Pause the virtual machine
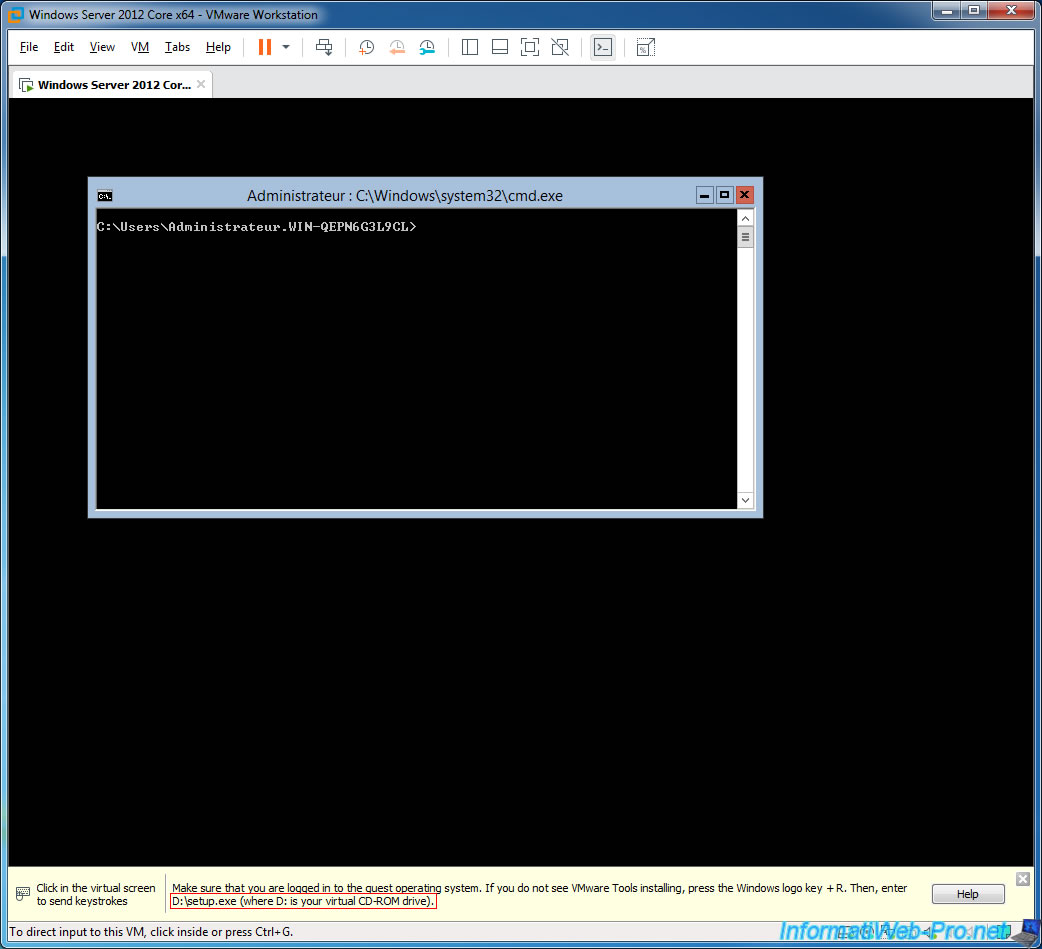1042x949 pixels. coord(264,47)
